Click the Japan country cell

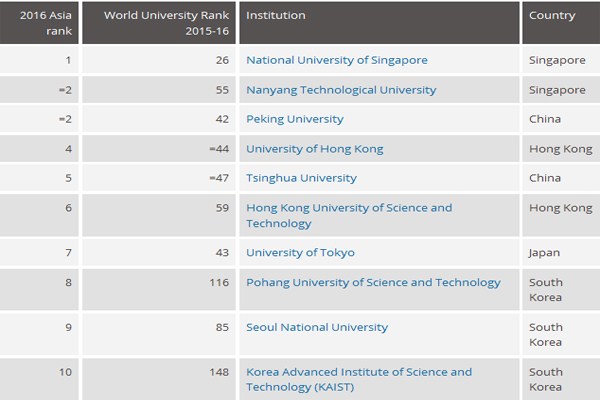[x=544, y=253]
